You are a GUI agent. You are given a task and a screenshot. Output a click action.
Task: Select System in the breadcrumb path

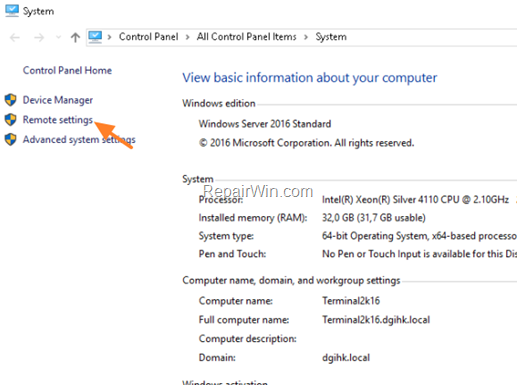(x=331, y=37)
